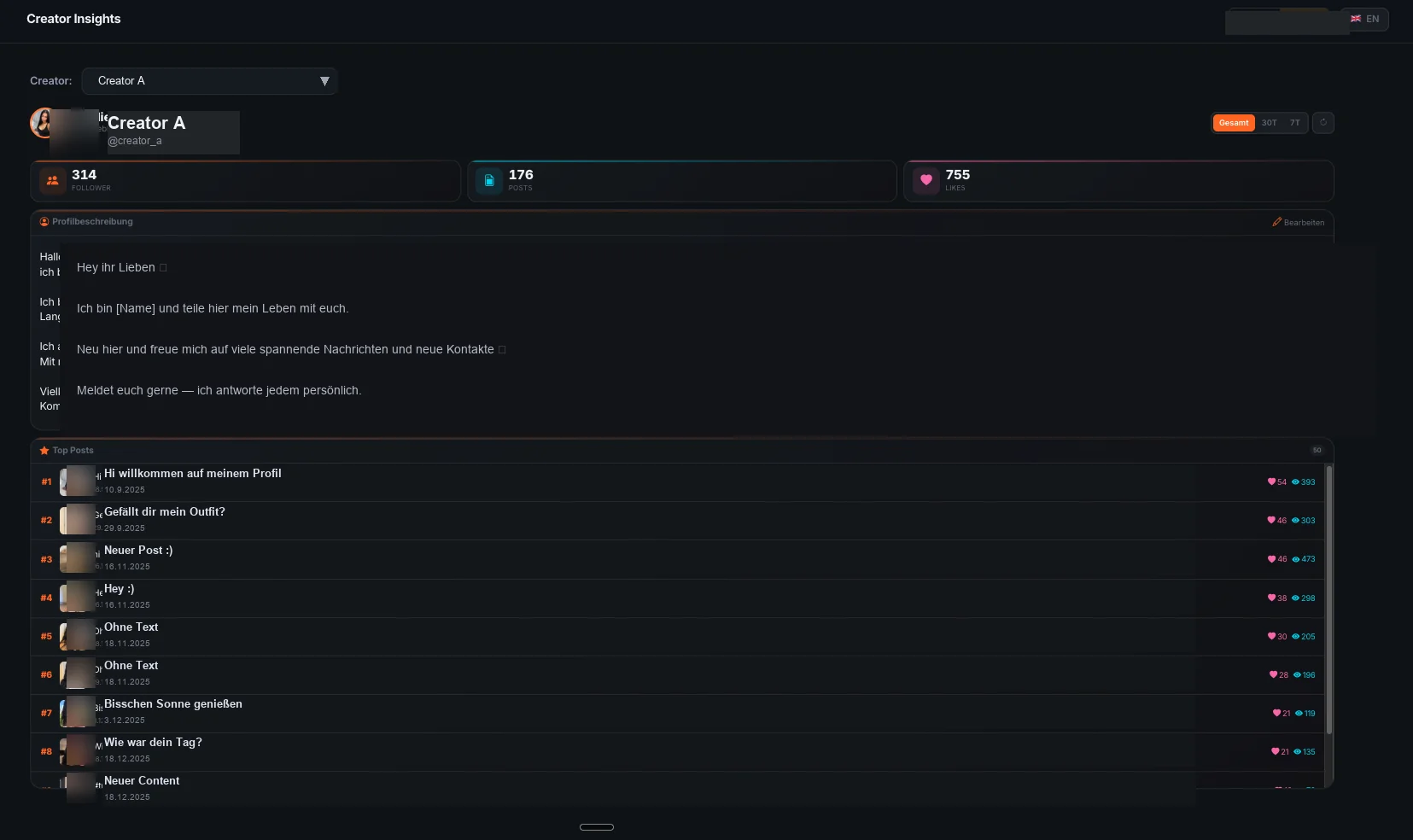This screenshot has width=1413, height=840.
Task: Click the Posts document icon
Action: pyautogui.click(x=489, y=180)
